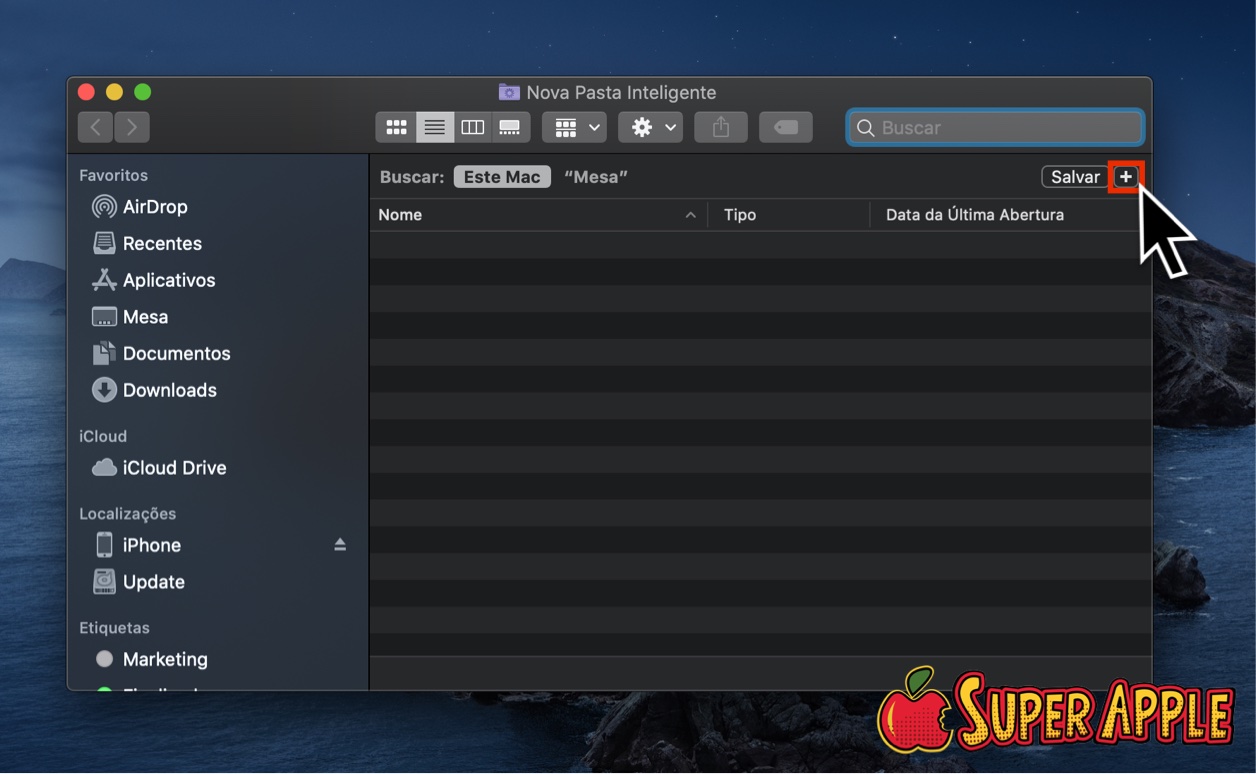Set search scope to "Mesa"
1256x774 pixels.
(x=596, y=177)
